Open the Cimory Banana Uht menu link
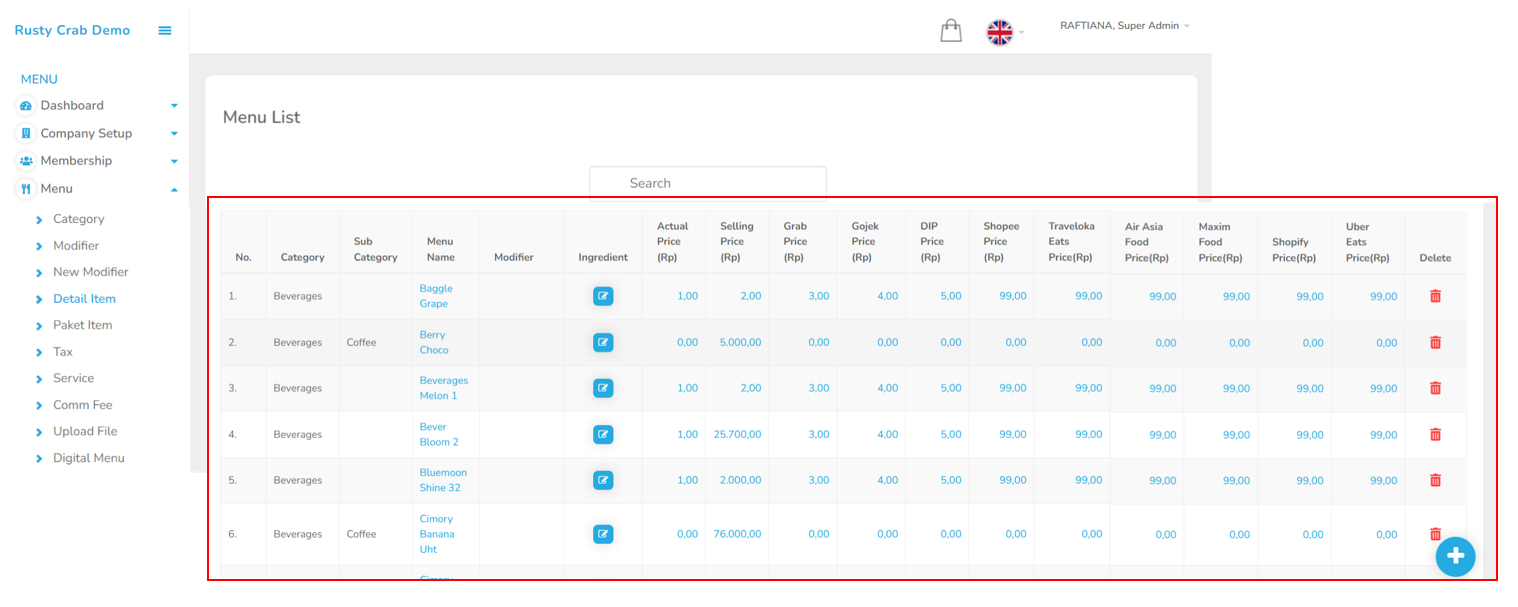 tap(436, 534)
